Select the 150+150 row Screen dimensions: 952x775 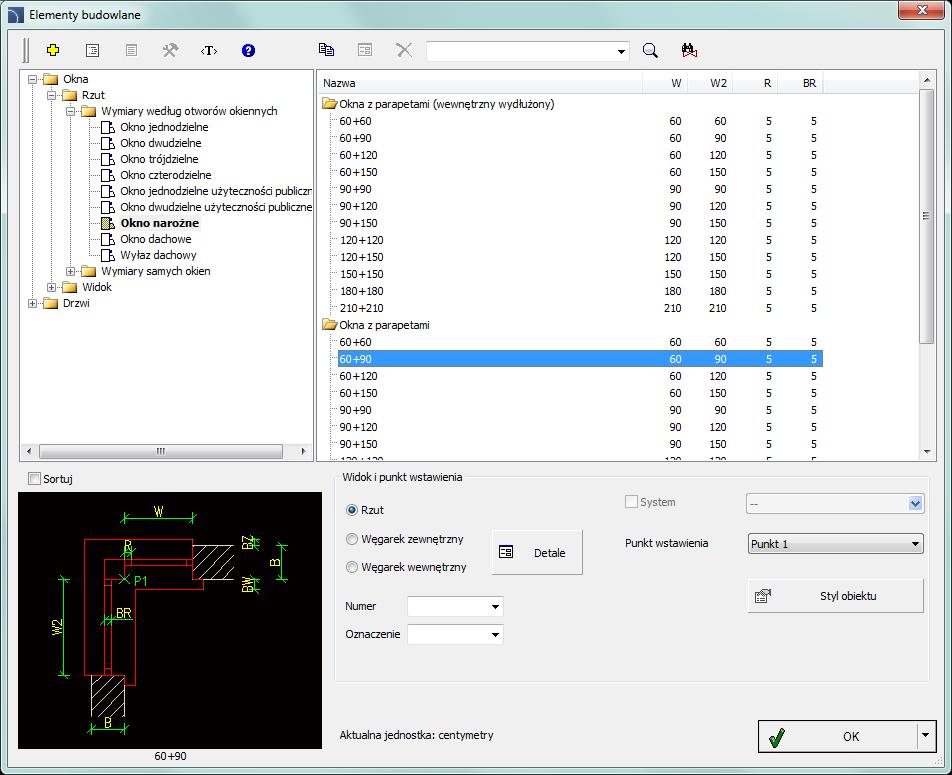pyautogui.click(x=580, y=274)
